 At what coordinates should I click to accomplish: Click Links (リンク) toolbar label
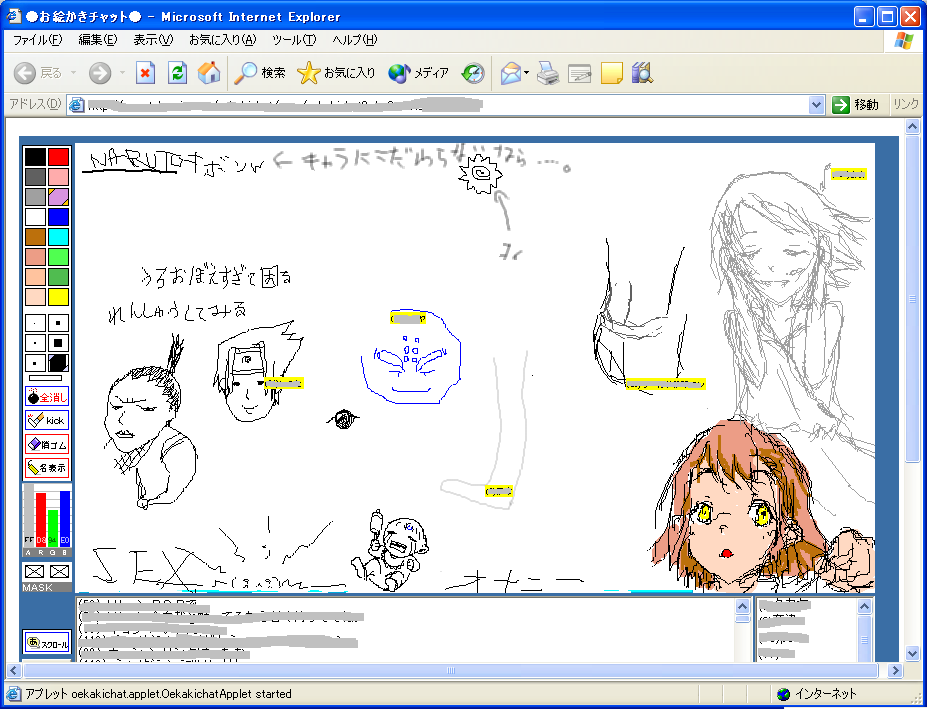coord(906,105)
